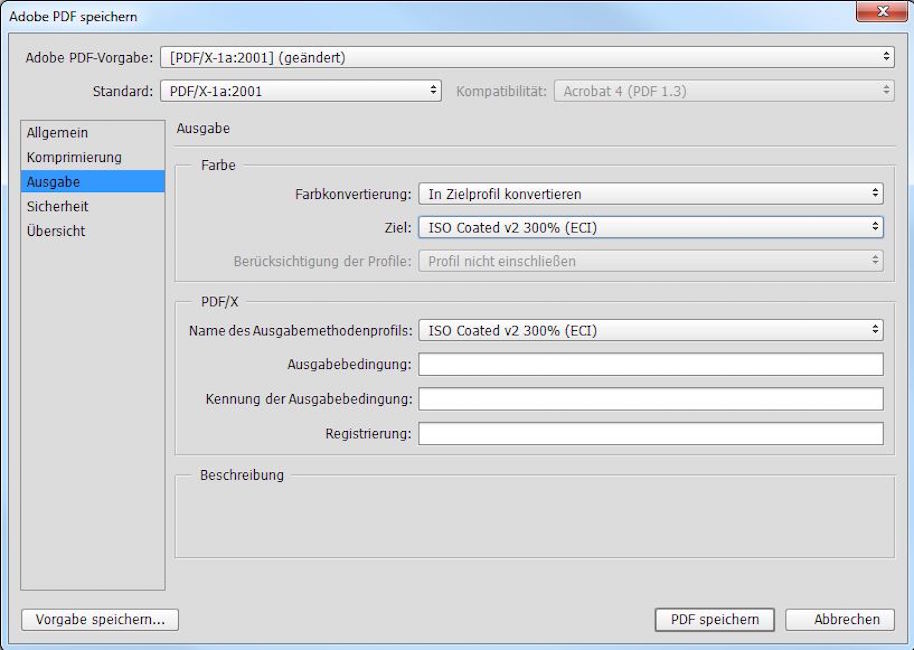Open the Ziel profile dropdown

coord(651,227)
